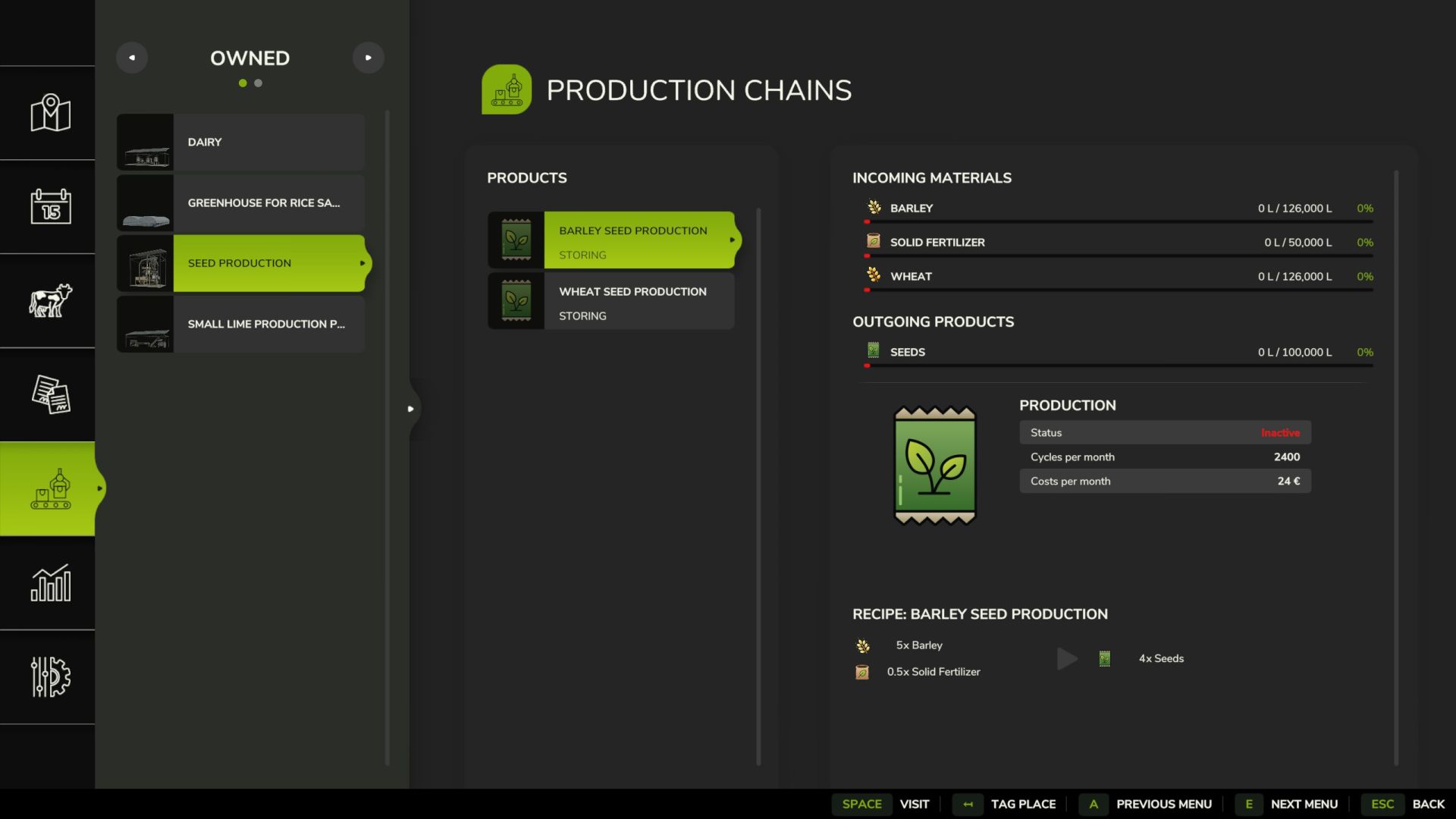Image resolution: width=1456 pixels, height=819 pixels.
Task: Open the animals cow icon
Action: coord(50,300)
